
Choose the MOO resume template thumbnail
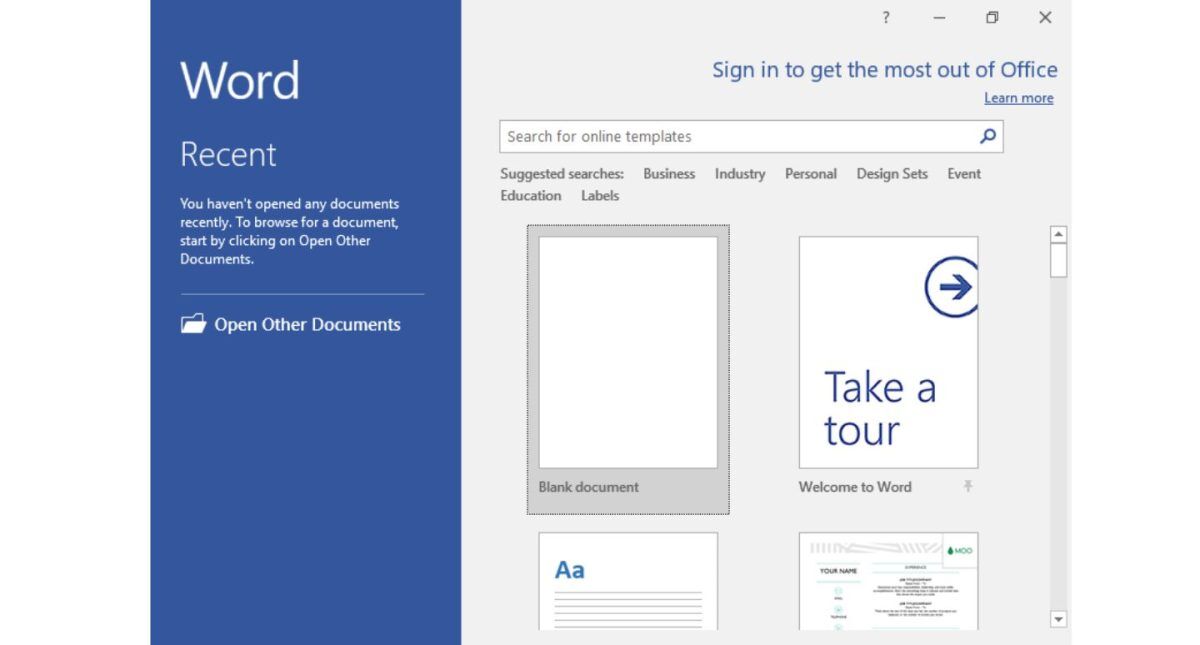click(888, 581)
